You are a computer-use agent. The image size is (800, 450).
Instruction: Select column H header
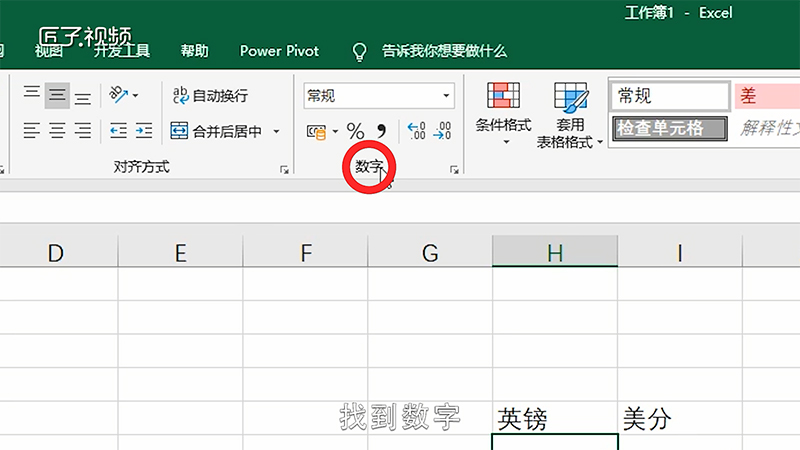555,253
